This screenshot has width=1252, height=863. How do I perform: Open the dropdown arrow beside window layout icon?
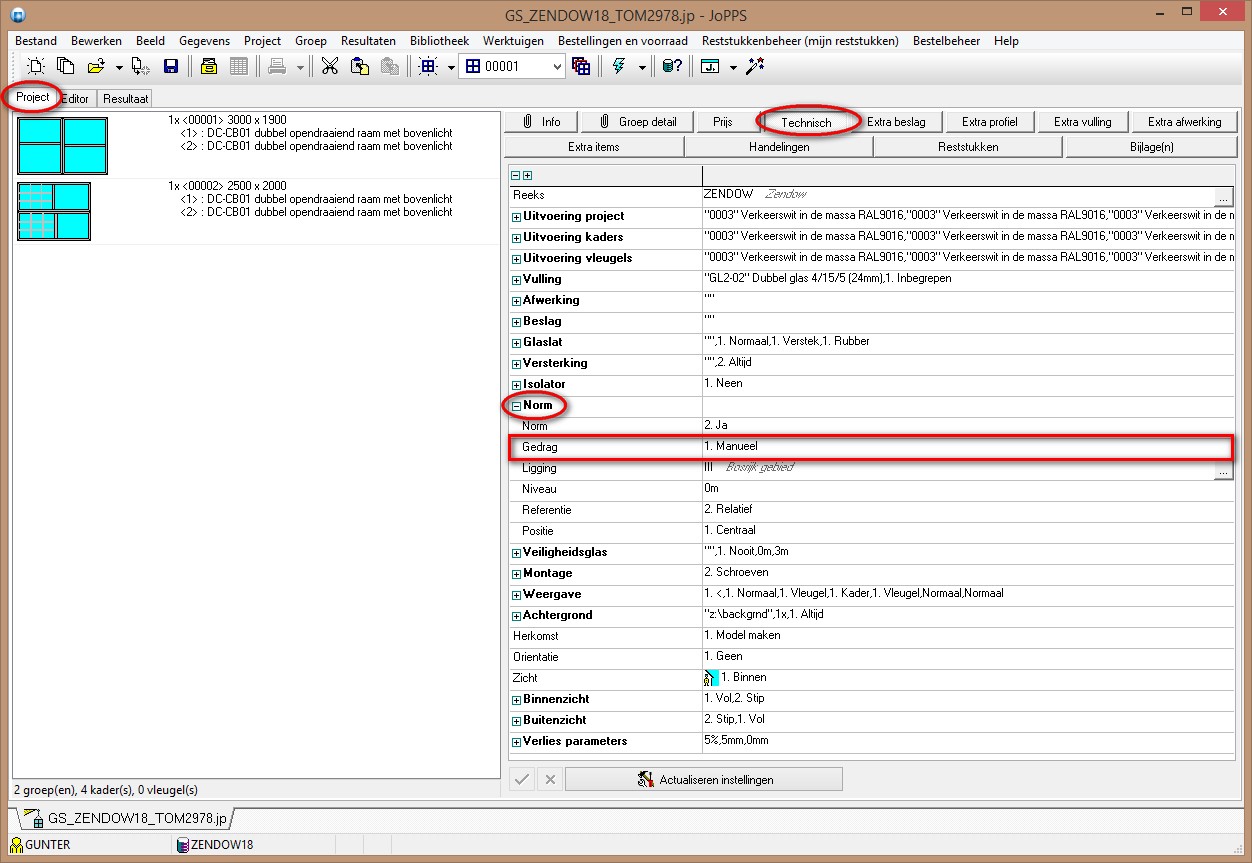point(733,67)
